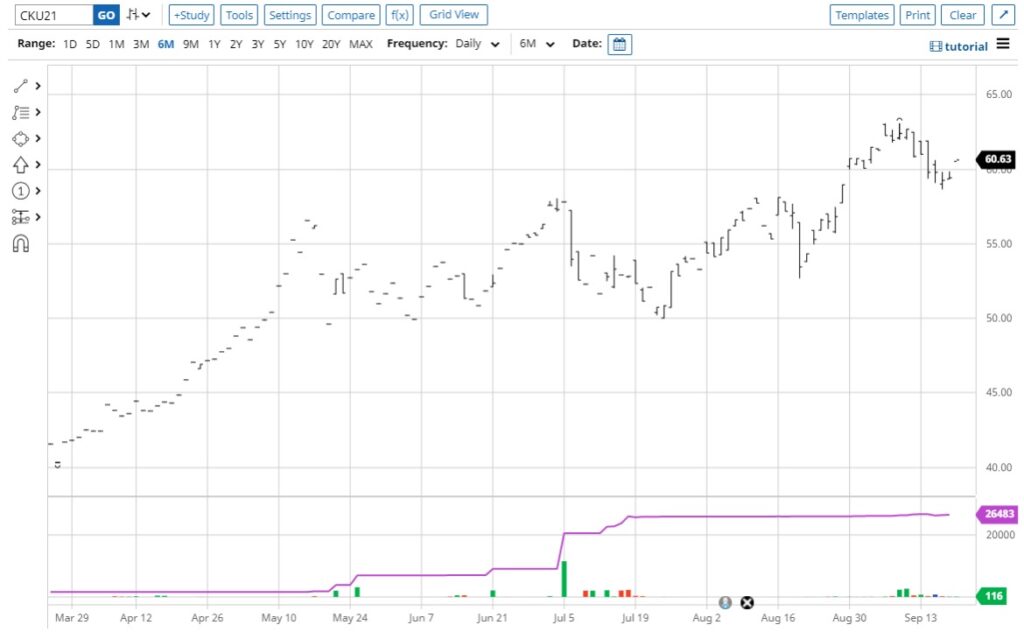Open the calendar date picker icon

pos(619,44)
